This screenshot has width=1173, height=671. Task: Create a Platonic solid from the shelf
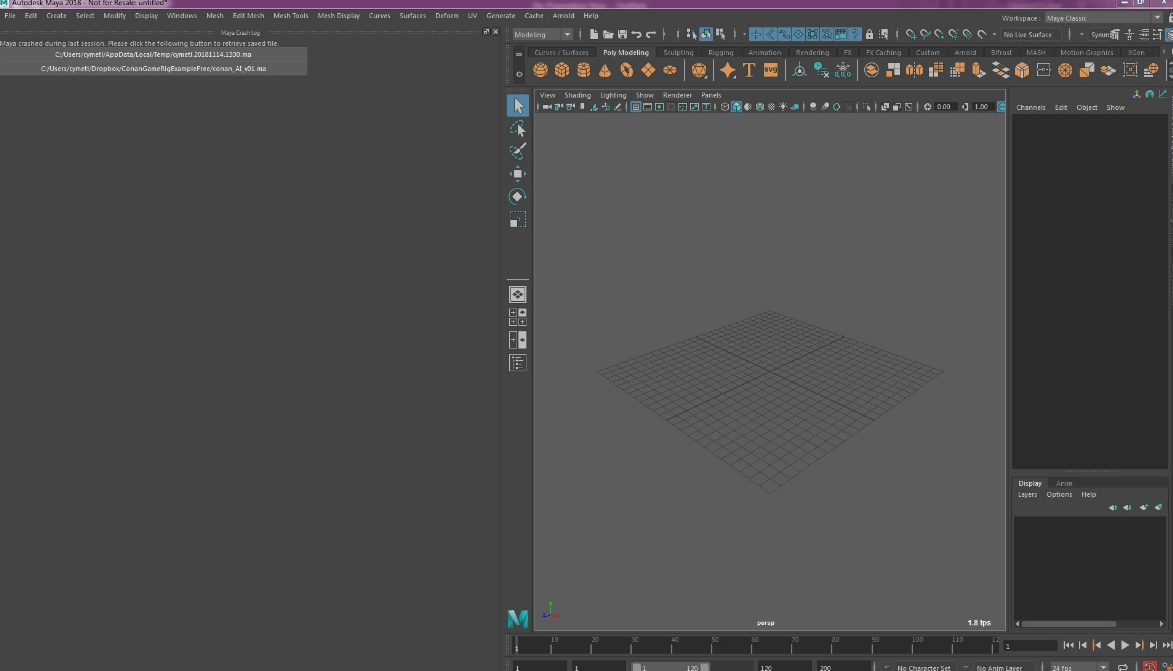[x=699, y=70]
